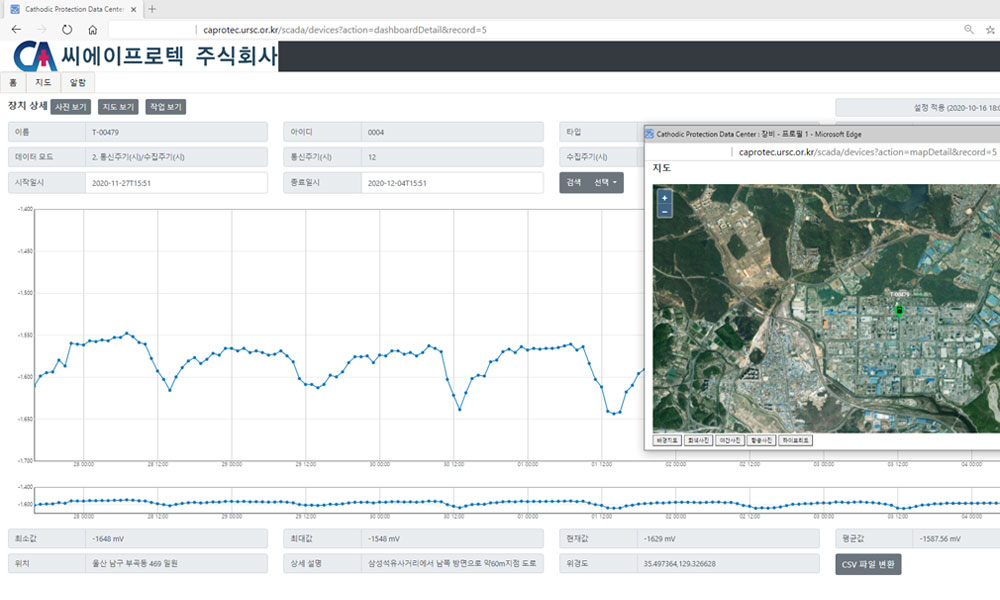This screenshot has width=1000, height=600.
Task: Click the browser forward arrow
Action: tap(41, 29)
